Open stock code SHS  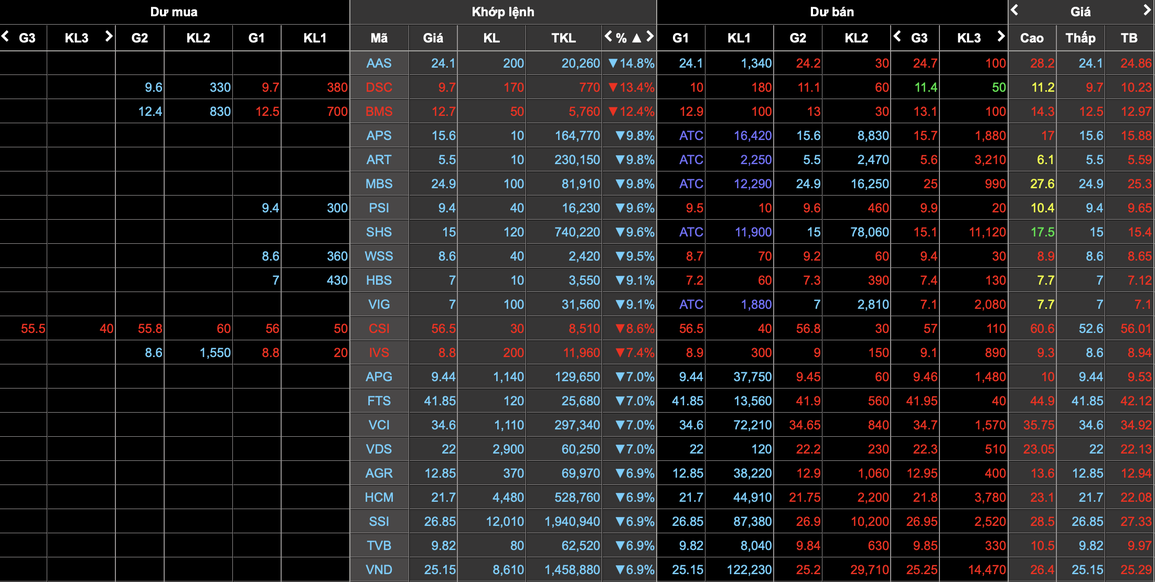pyautogui.click(x=379, y=232)
